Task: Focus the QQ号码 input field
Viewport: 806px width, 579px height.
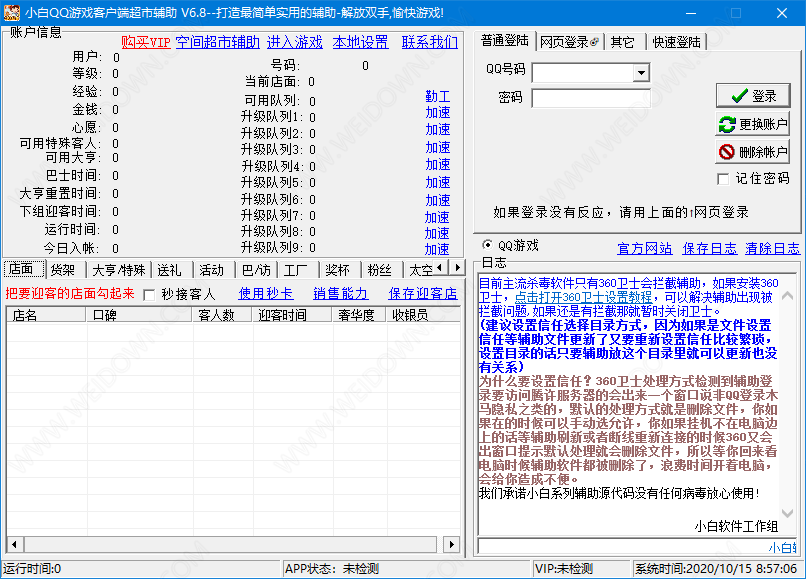Action: (x=583, y=73)
